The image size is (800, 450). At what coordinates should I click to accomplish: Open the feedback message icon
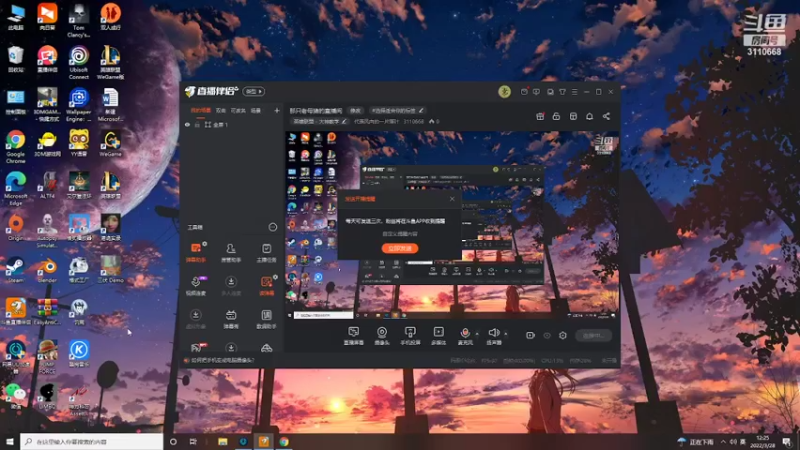(536, 92)
